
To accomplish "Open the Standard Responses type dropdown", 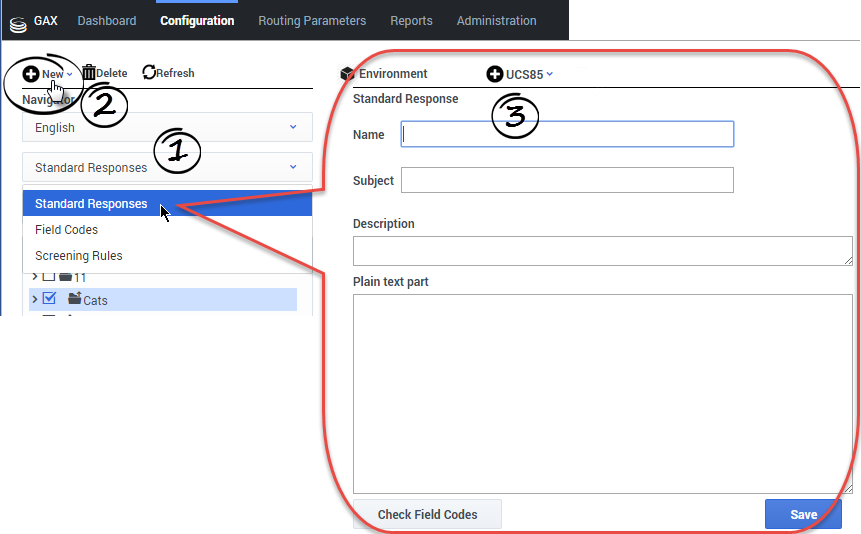I will point(167,167).
